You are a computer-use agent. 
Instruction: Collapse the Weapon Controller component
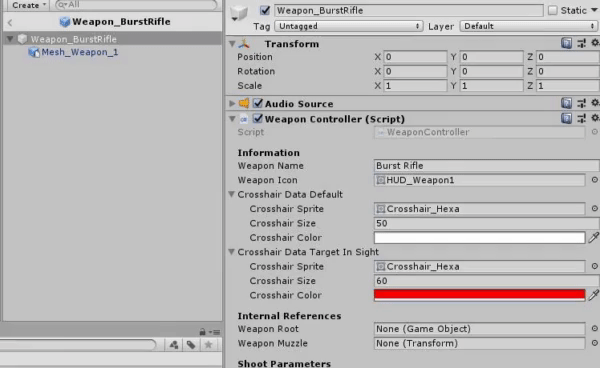pos(232,119)
